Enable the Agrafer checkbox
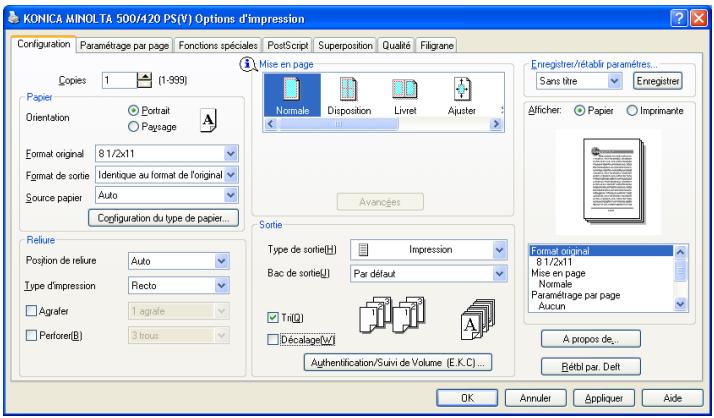714x418 pixels. tap(31, 311)
